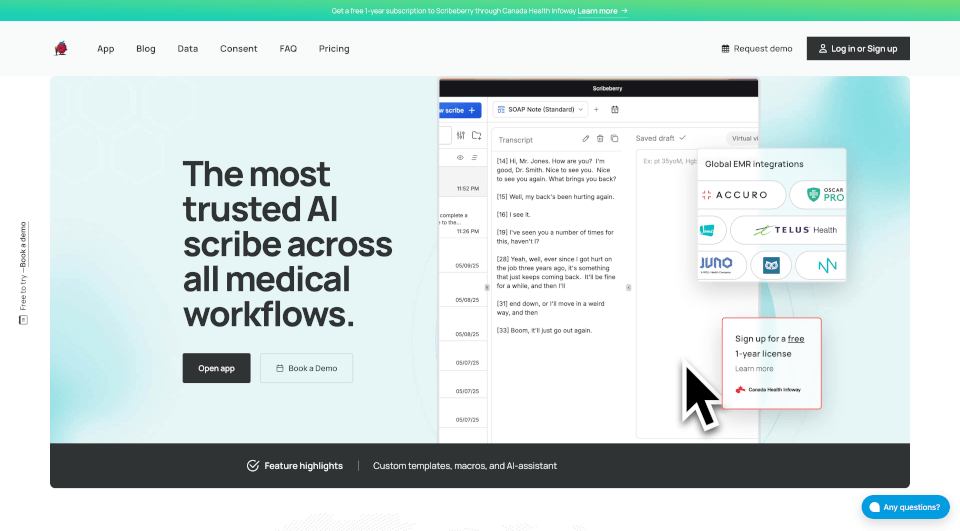Viewport: 960px width, 531px height.
Task: Click the left panel collapse handle of transcript
Action: pos(487,287)
